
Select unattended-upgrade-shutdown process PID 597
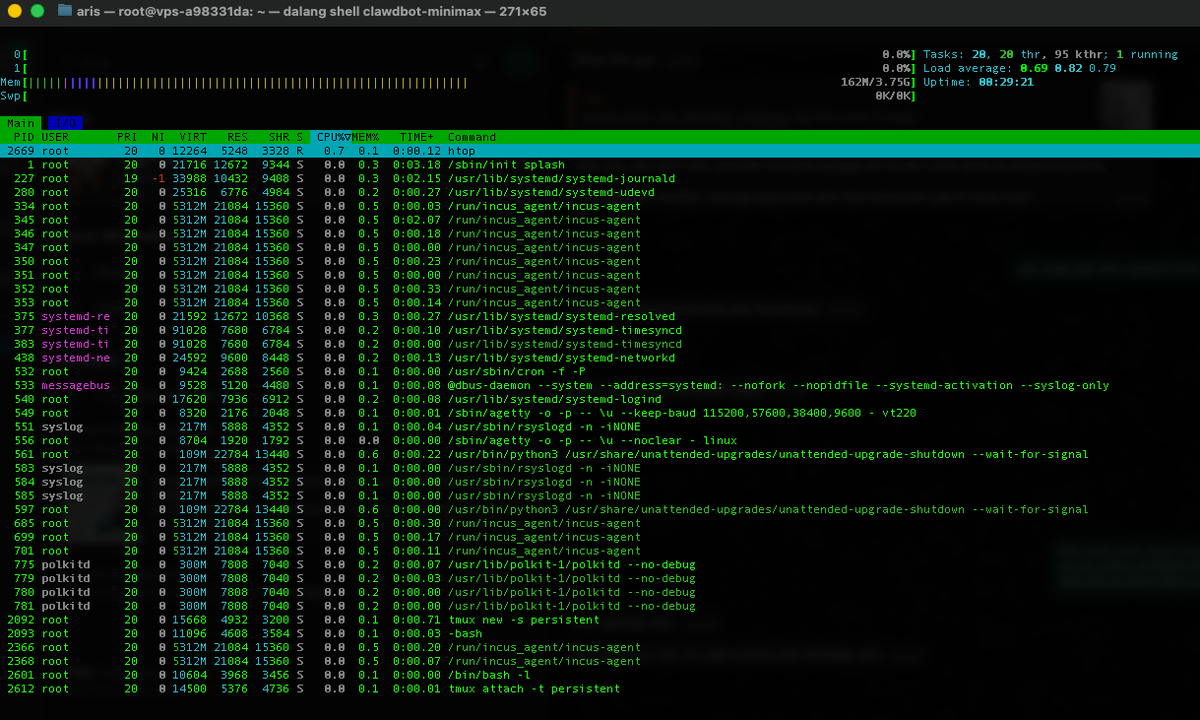click(600, 509)
